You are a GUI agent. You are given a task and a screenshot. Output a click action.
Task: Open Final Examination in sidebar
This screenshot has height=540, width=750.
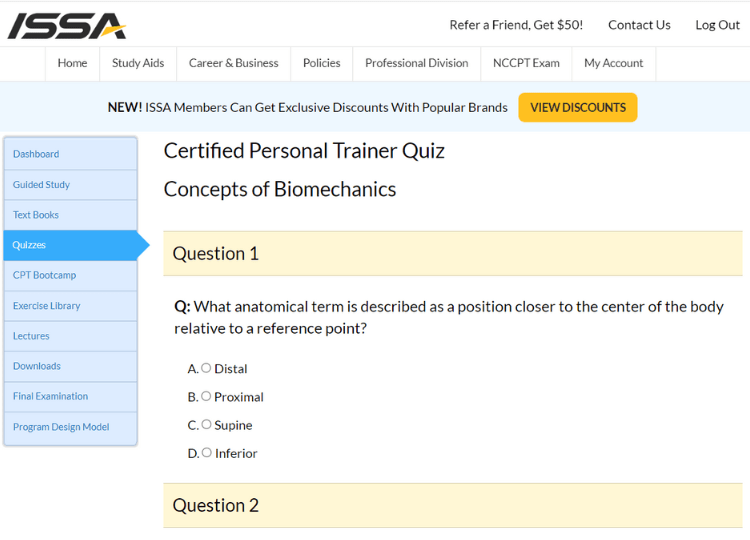(x=71, y=397)
